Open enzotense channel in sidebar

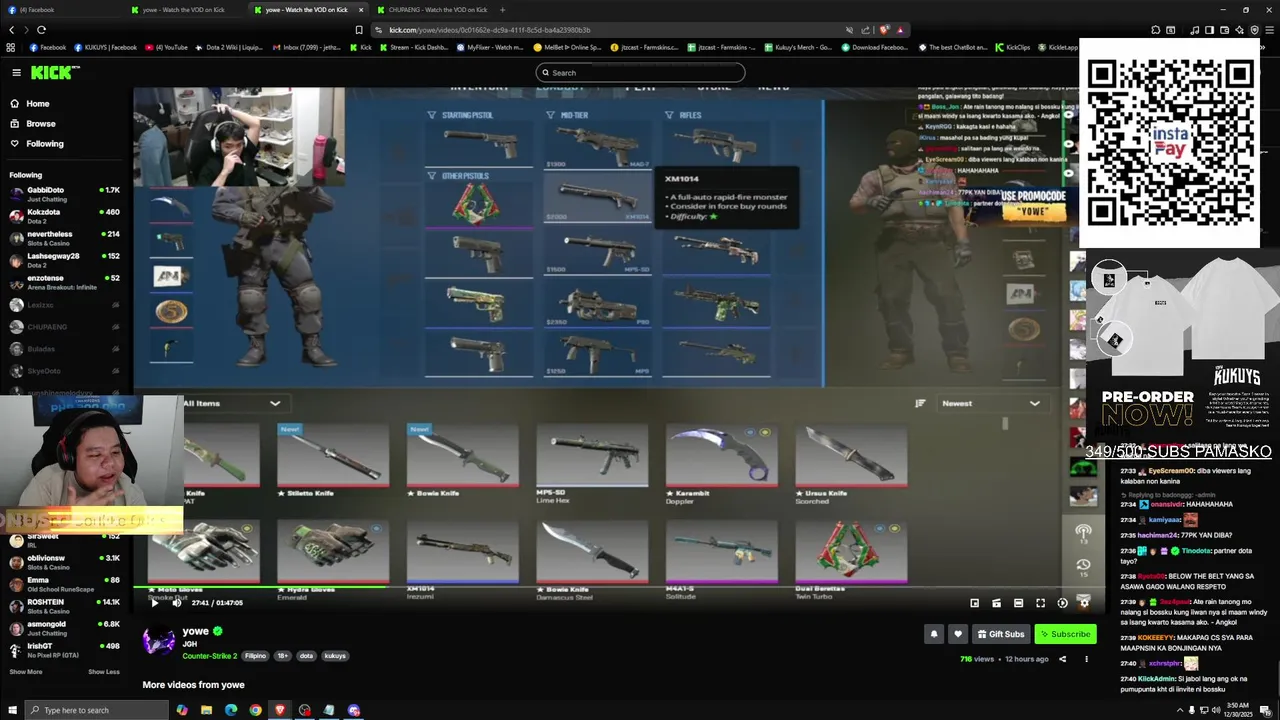pos(65,282)
